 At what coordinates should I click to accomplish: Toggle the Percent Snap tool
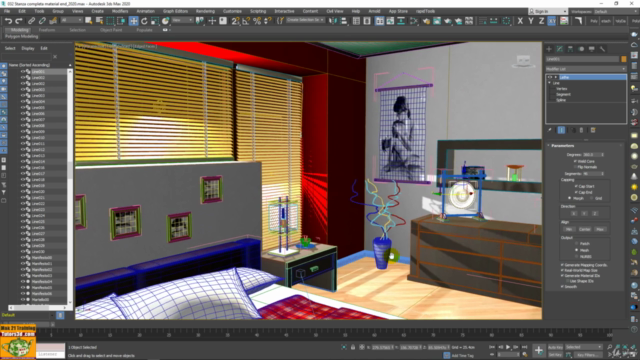[257, 21]
